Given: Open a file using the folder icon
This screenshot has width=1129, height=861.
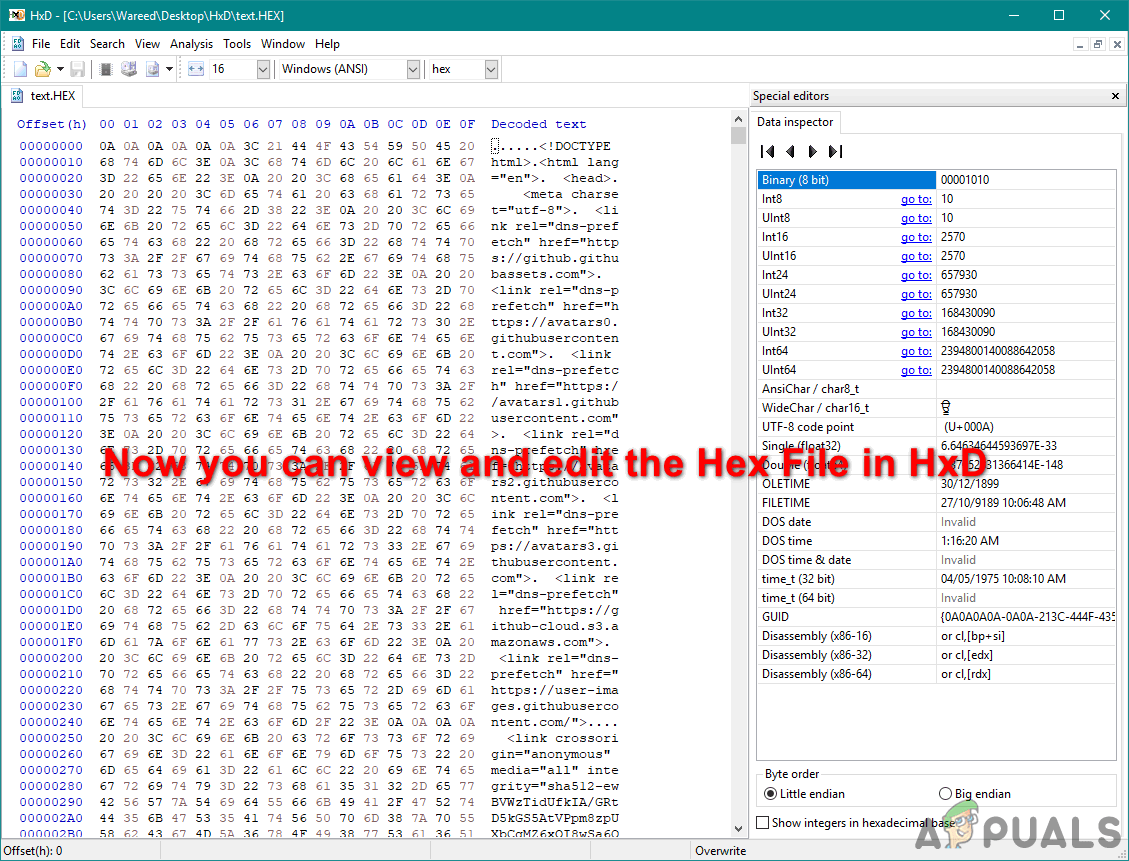Looking at the screenshot, I should [x=42, y=68].
